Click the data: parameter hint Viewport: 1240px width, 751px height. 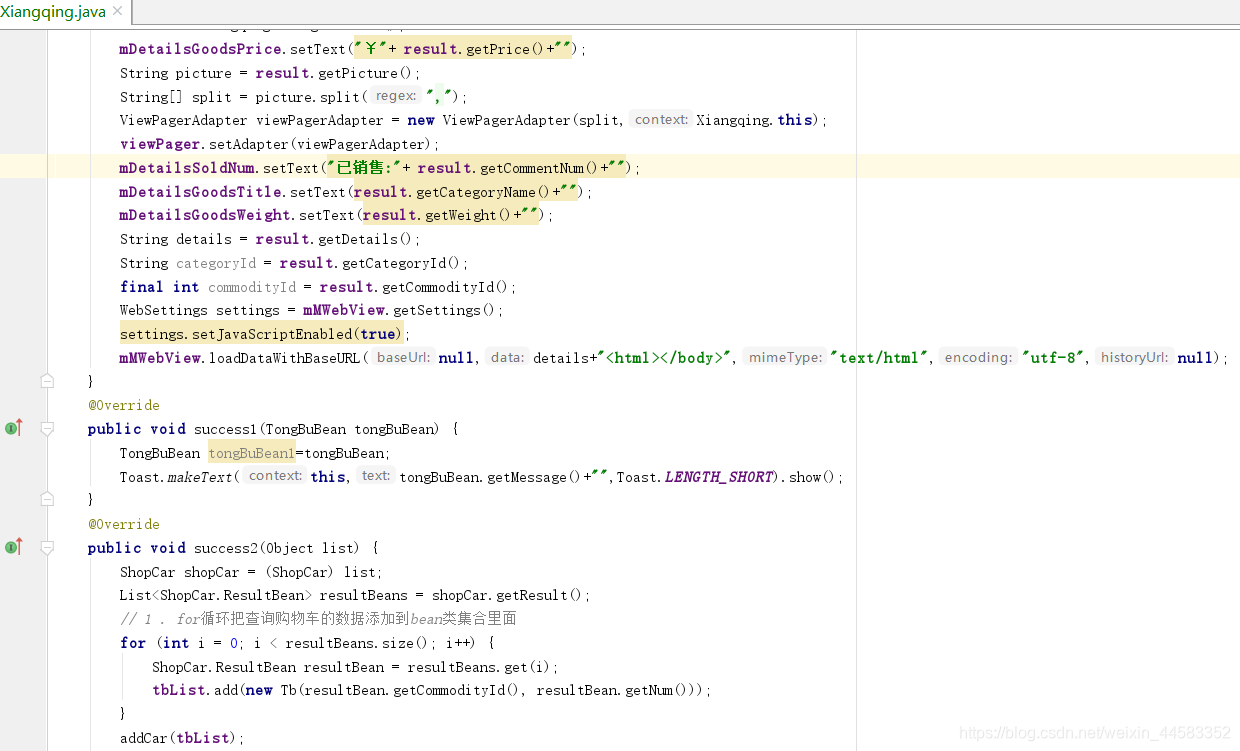[507, 357]
